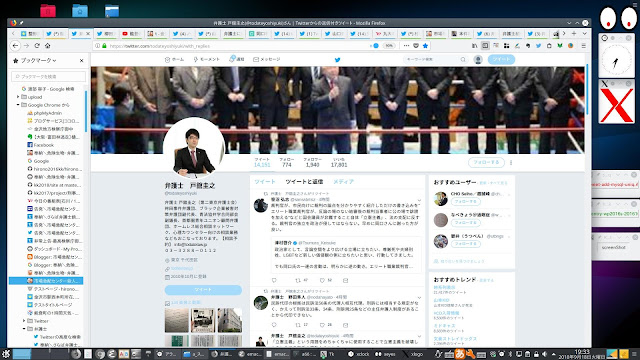
Task: Open the list all tabs dropdown
Action: [584, 33]
